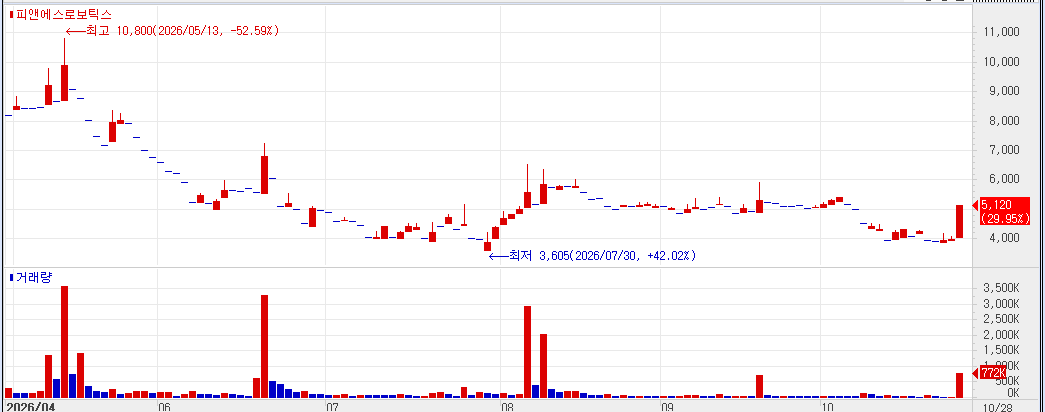Image resolution: width=1045 pixels, height=412 pixels.
Task: Select the blue legend marker beside 거래량
Action: 10,277
